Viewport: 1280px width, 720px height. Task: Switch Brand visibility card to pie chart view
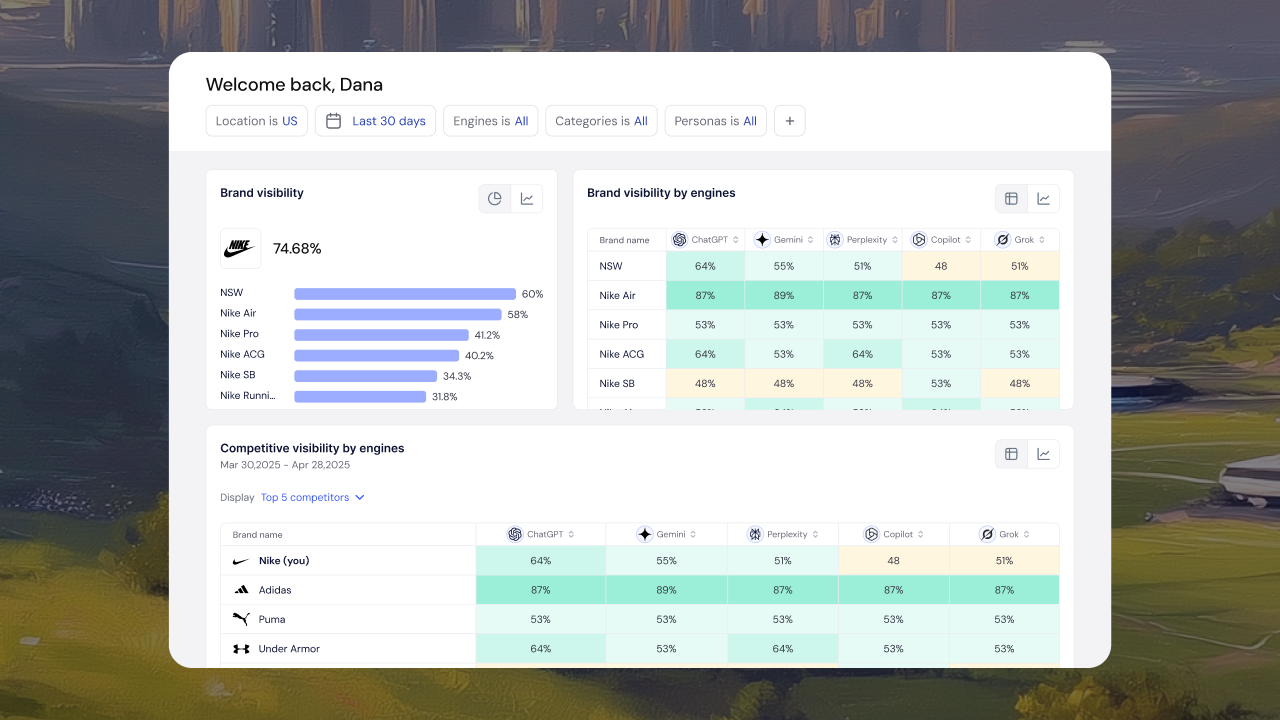click(x=495, y=199)
